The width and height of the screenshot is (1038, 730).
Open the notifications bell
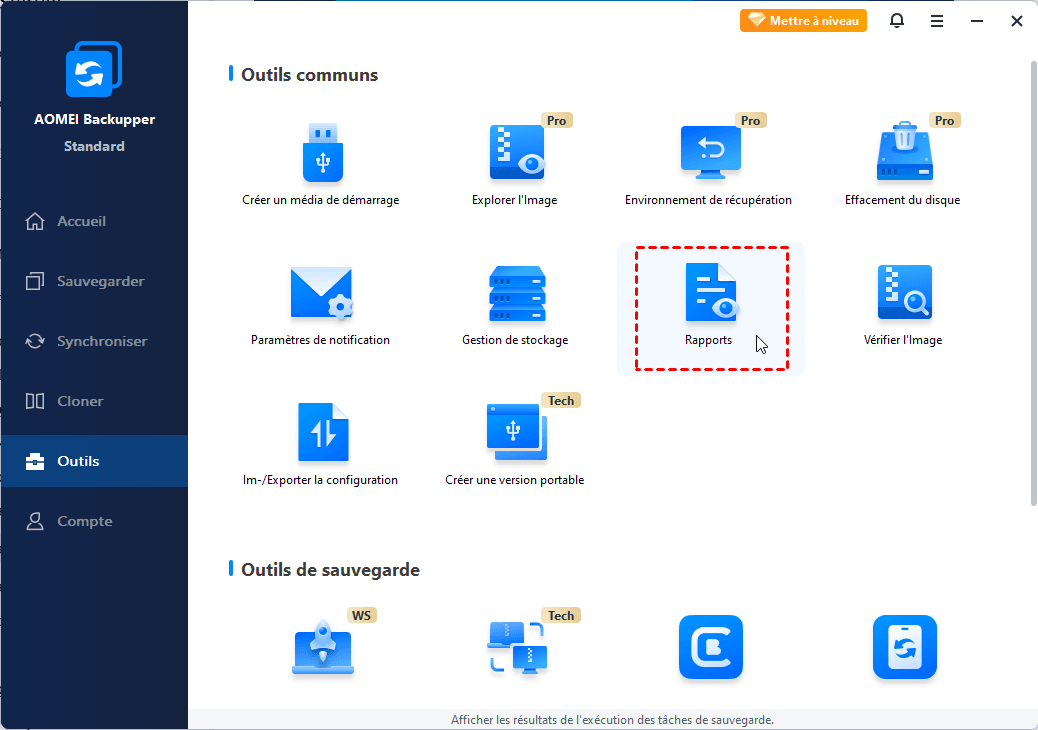pyautogui.click(x=897, y=21)
